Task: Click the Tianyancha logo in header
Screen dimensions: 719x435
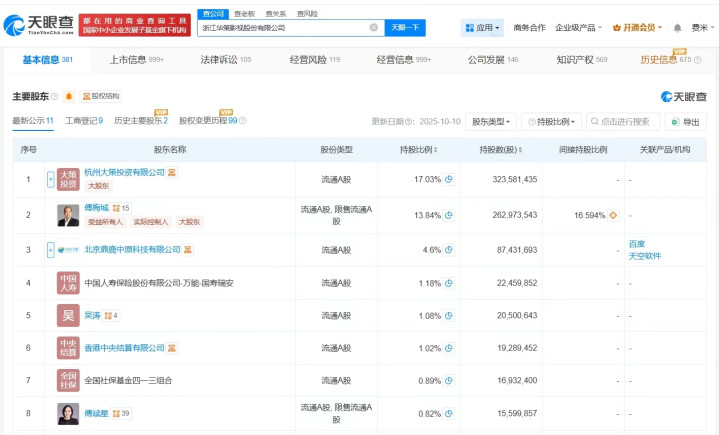Action: click(40, 24)
